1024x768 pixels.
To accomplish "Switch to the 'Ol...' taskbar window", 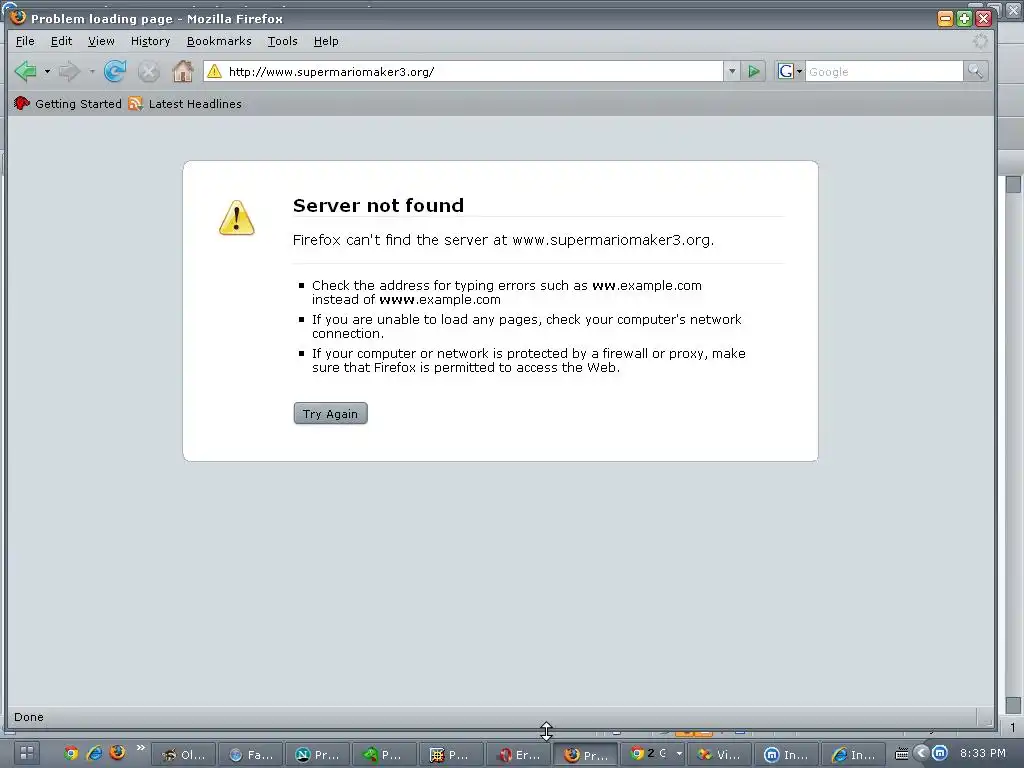I will coord(185,754).
